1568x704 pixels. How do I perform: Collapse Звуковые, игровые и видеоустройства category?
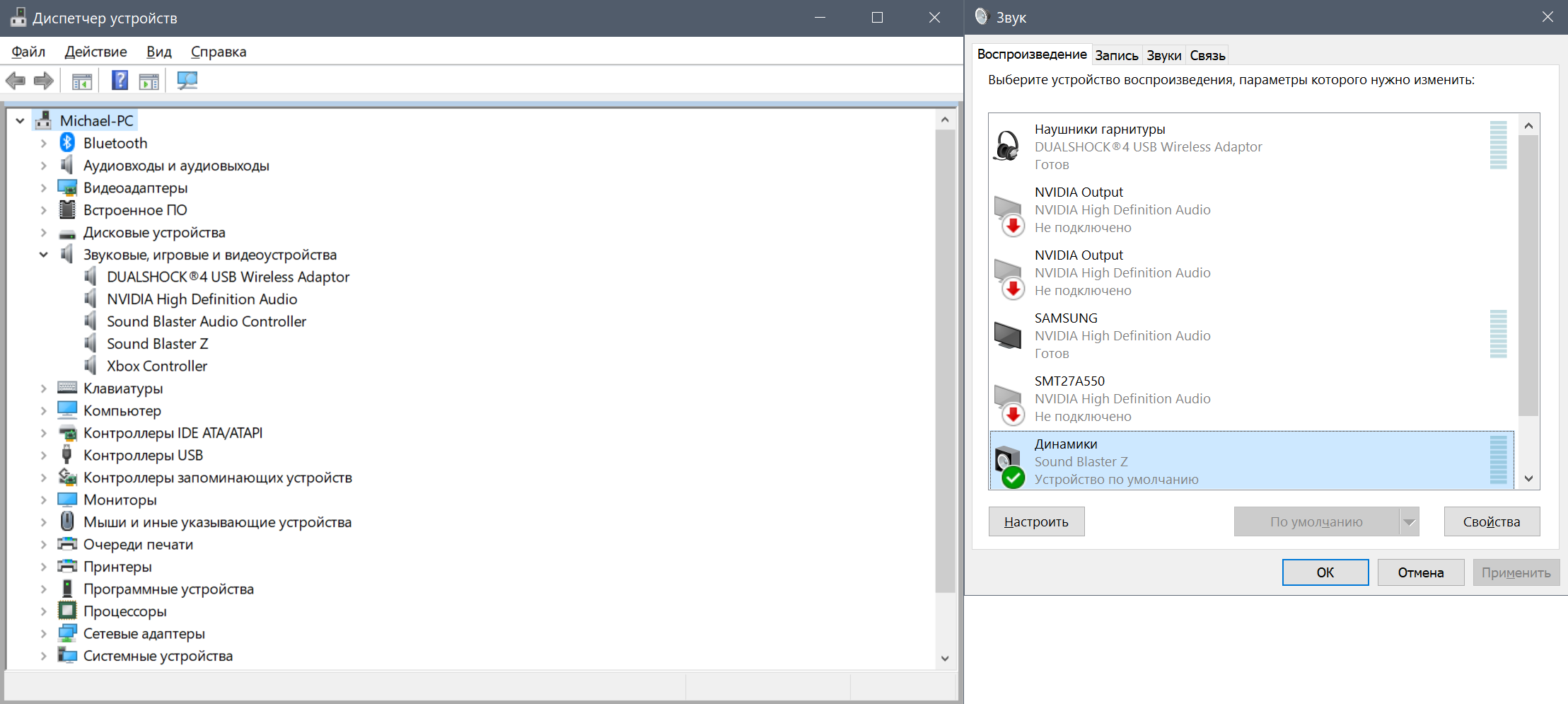coord(44,255)
